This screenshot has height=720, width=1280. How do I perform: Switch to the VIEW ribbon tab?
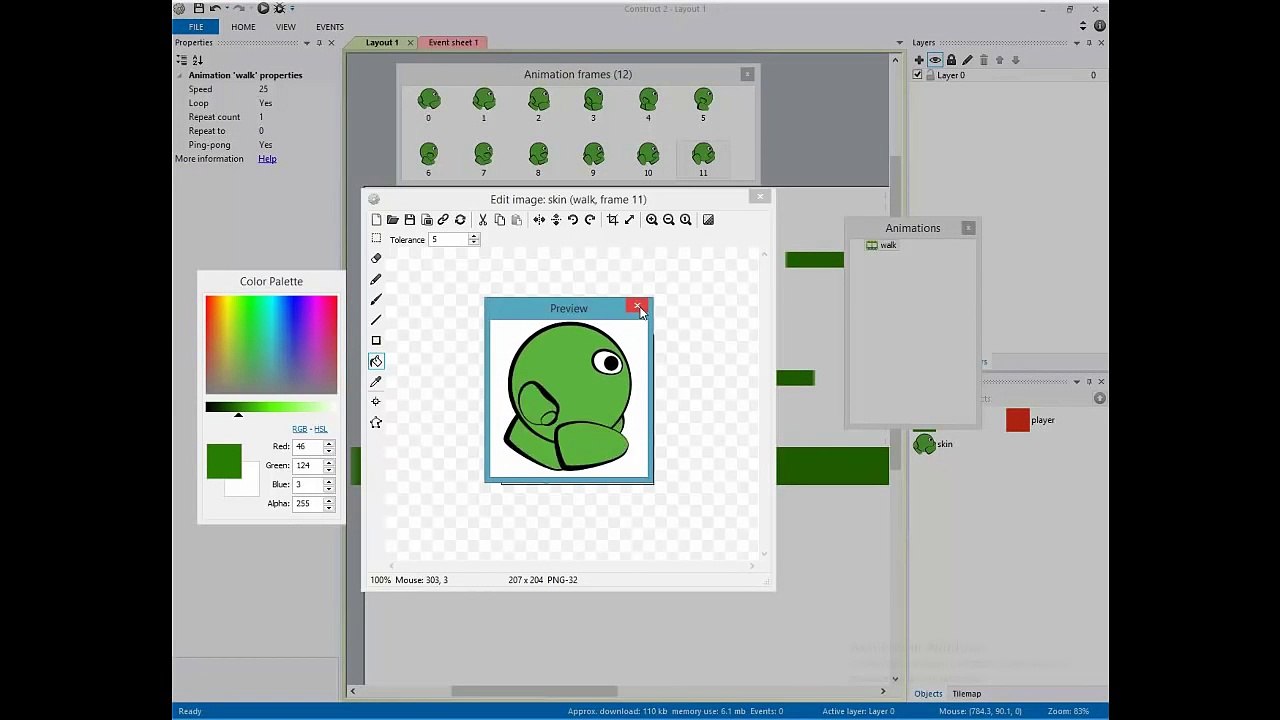[286, 27]
